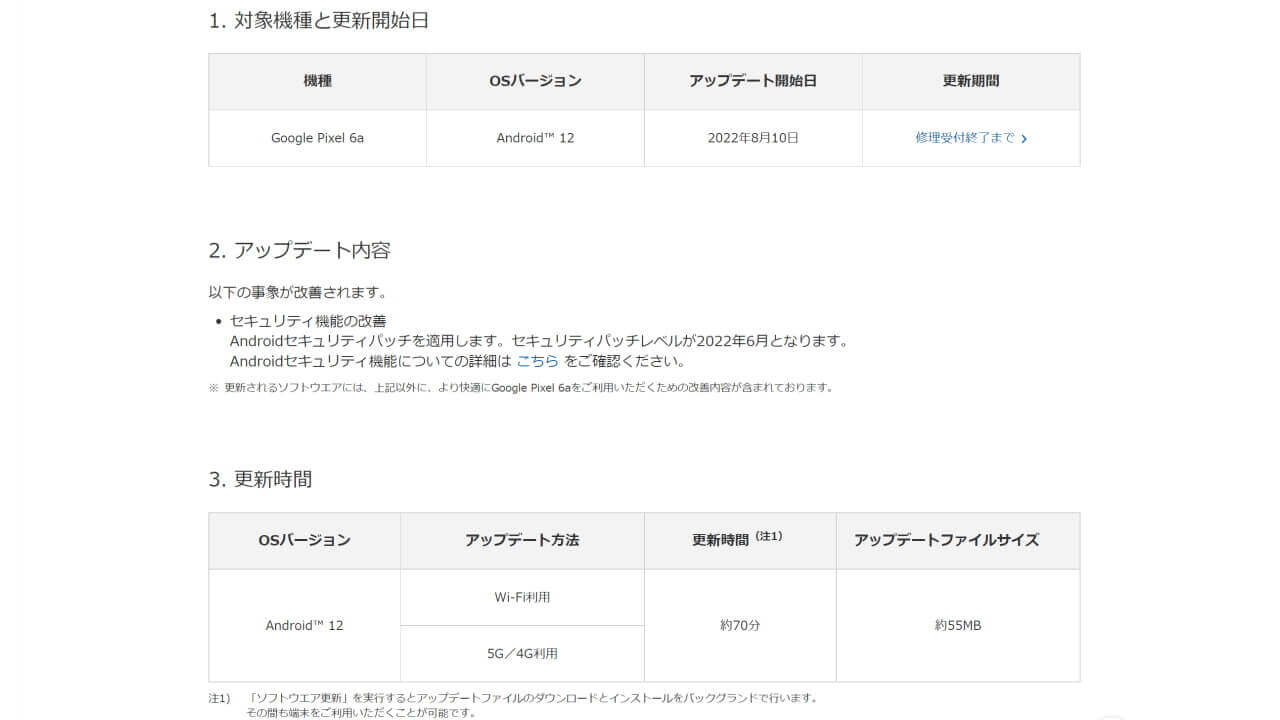The image size is (1280, 720).
Task: Click the chevron arrow beside 修理受付終了まで
Action: pos(1024,139)
